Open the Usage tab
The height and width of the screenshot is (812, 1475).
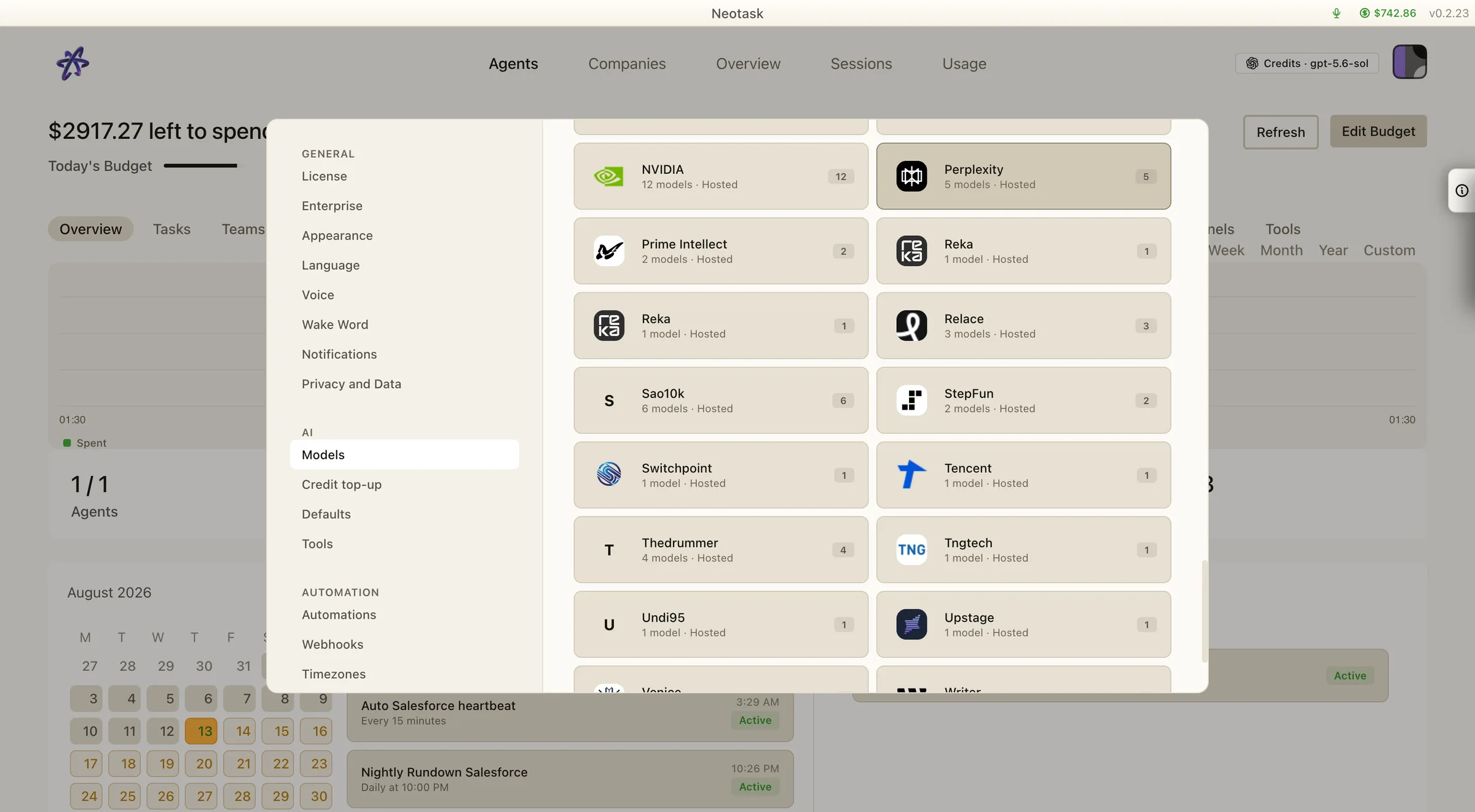(964, 63)
